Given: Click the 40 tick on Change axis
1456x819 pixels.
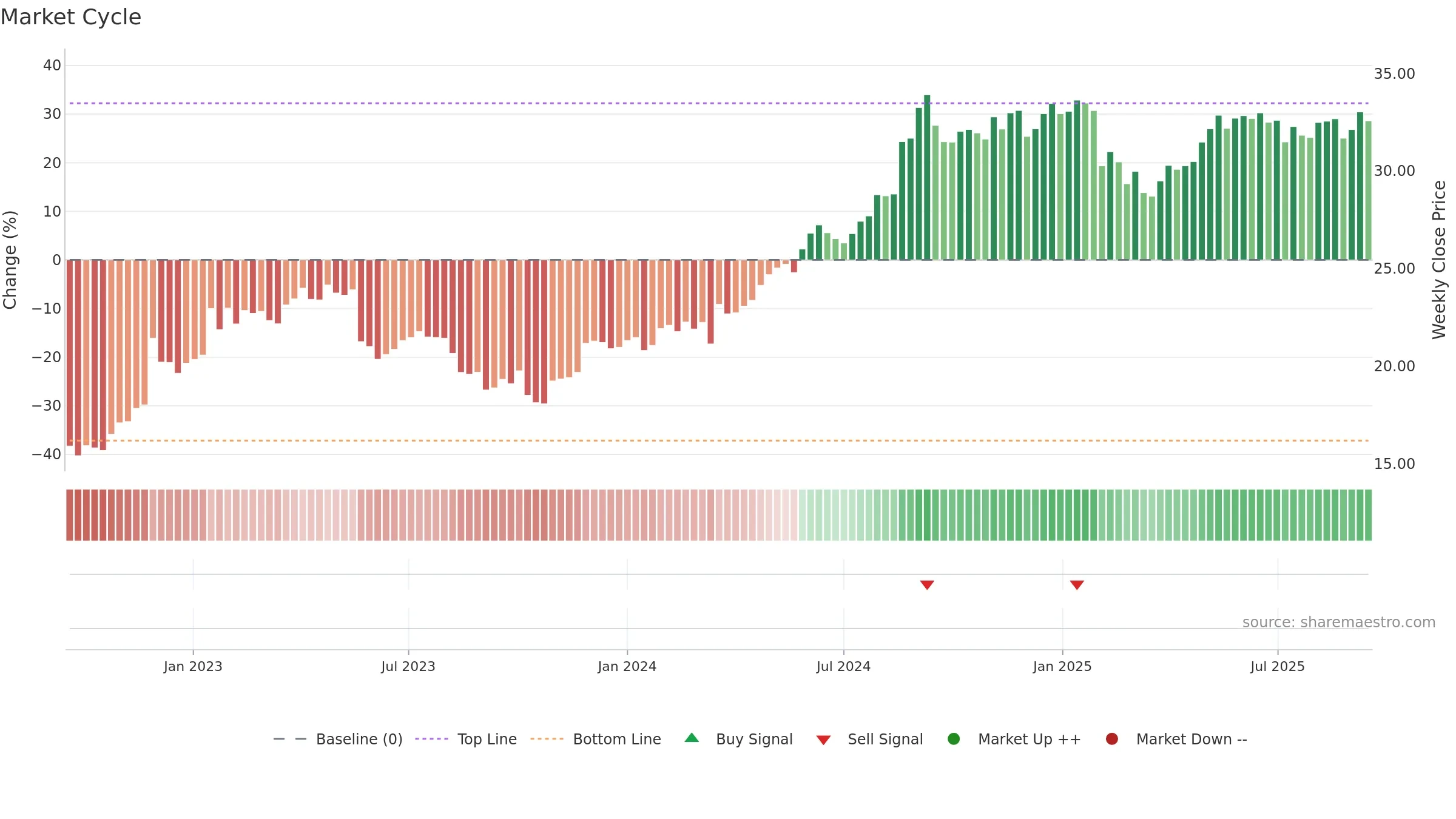Looking at the screenshot, I should 52,66.
